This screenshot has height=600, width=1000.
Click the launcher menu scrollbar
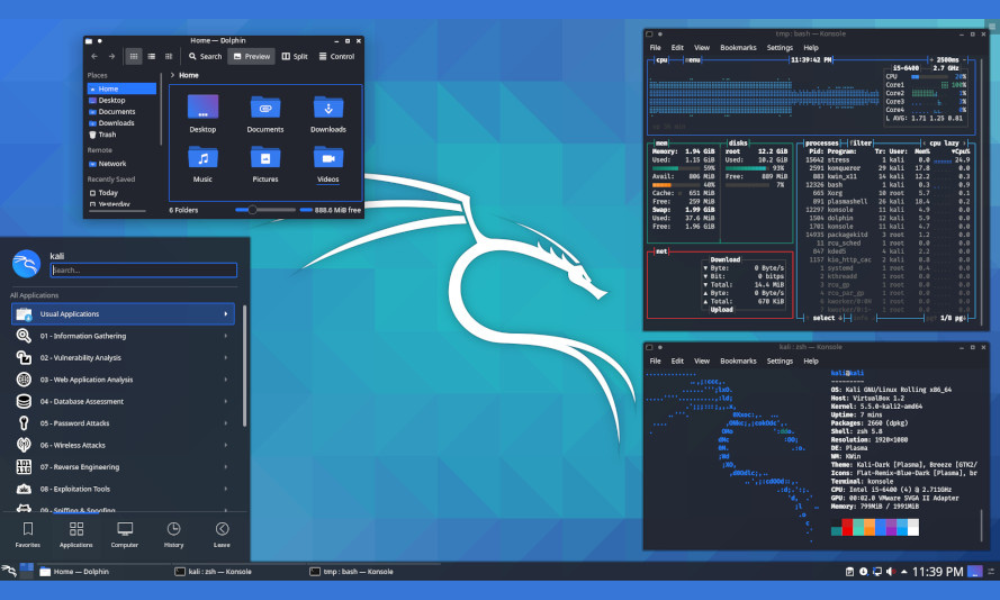coord(244,366)
